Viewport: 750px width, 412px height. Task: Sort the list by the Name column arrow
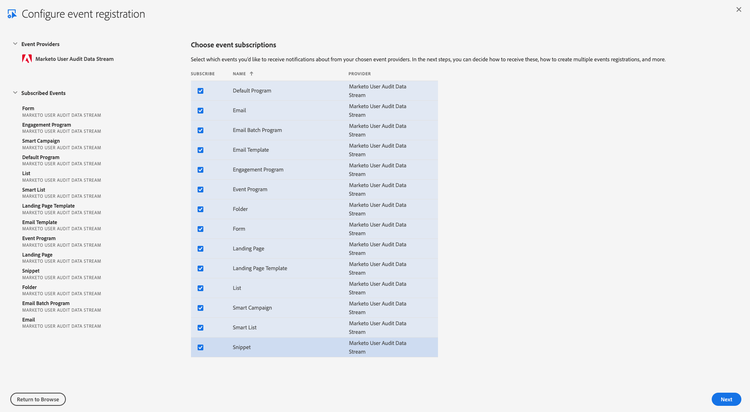252,74
